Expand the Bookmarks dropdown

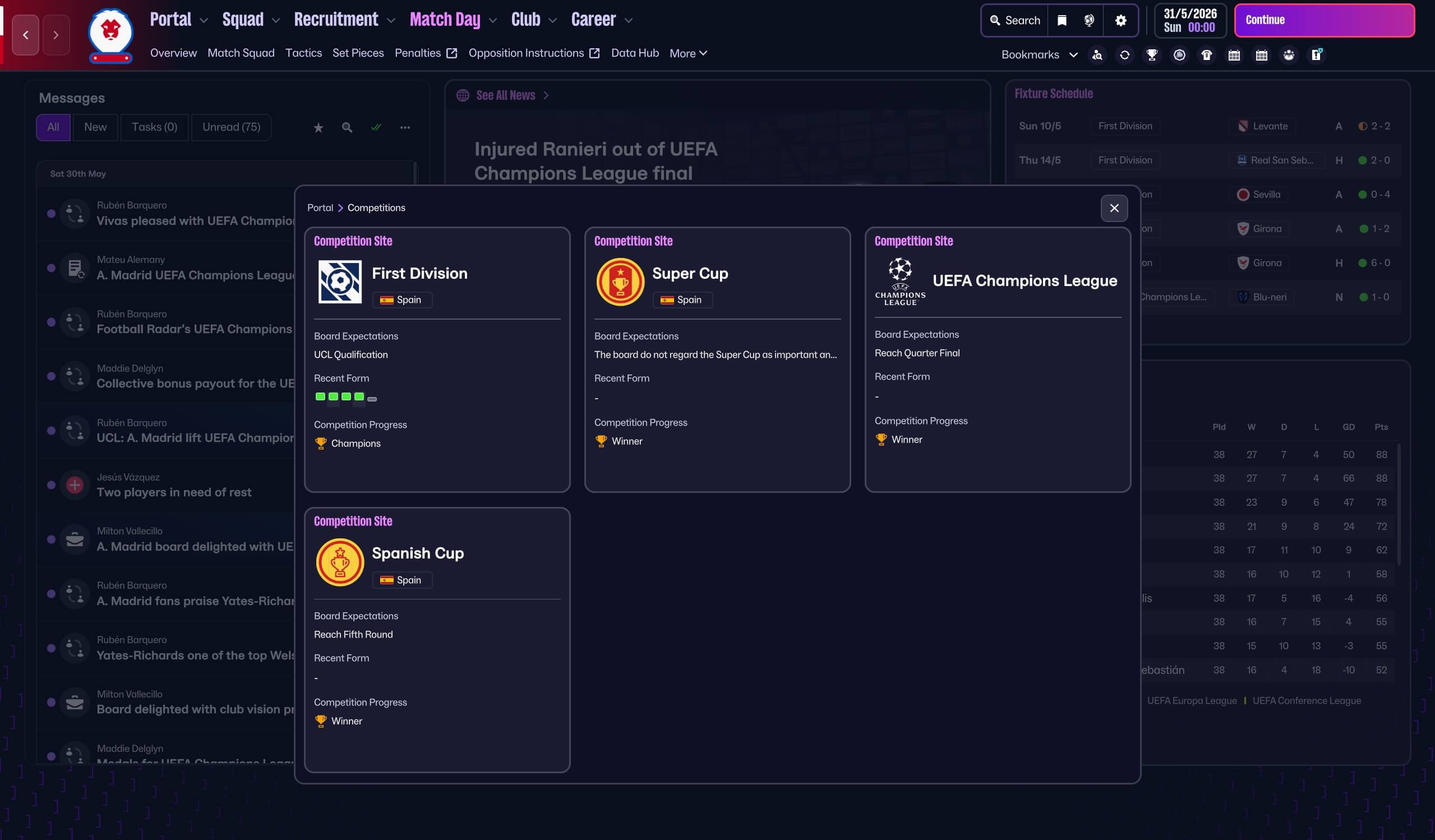[x=1039, y=54]
